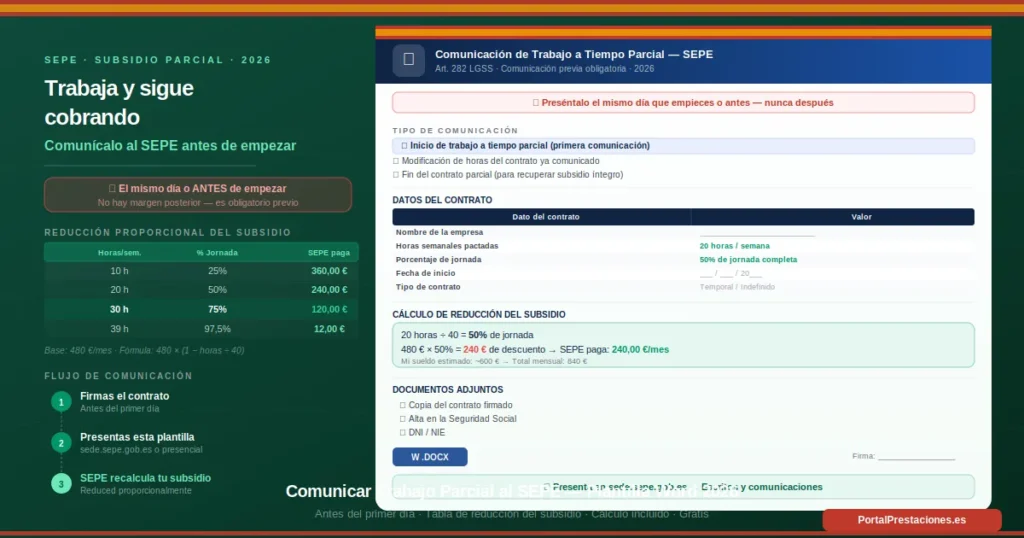Click the Art. 282 LGSS subtitle
This screenshot has height=538, width=1024.
click(544, 69)
